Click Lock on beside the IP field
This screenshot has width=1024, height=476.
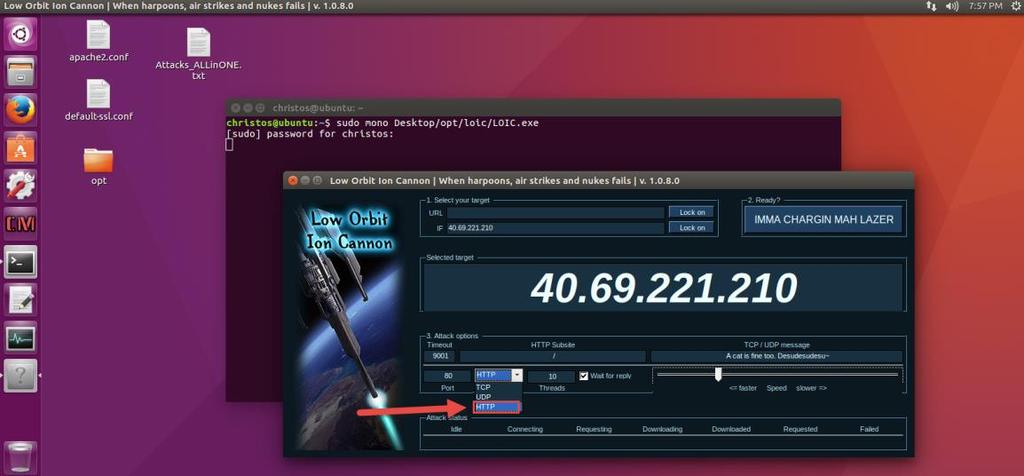tap(691, 228)
